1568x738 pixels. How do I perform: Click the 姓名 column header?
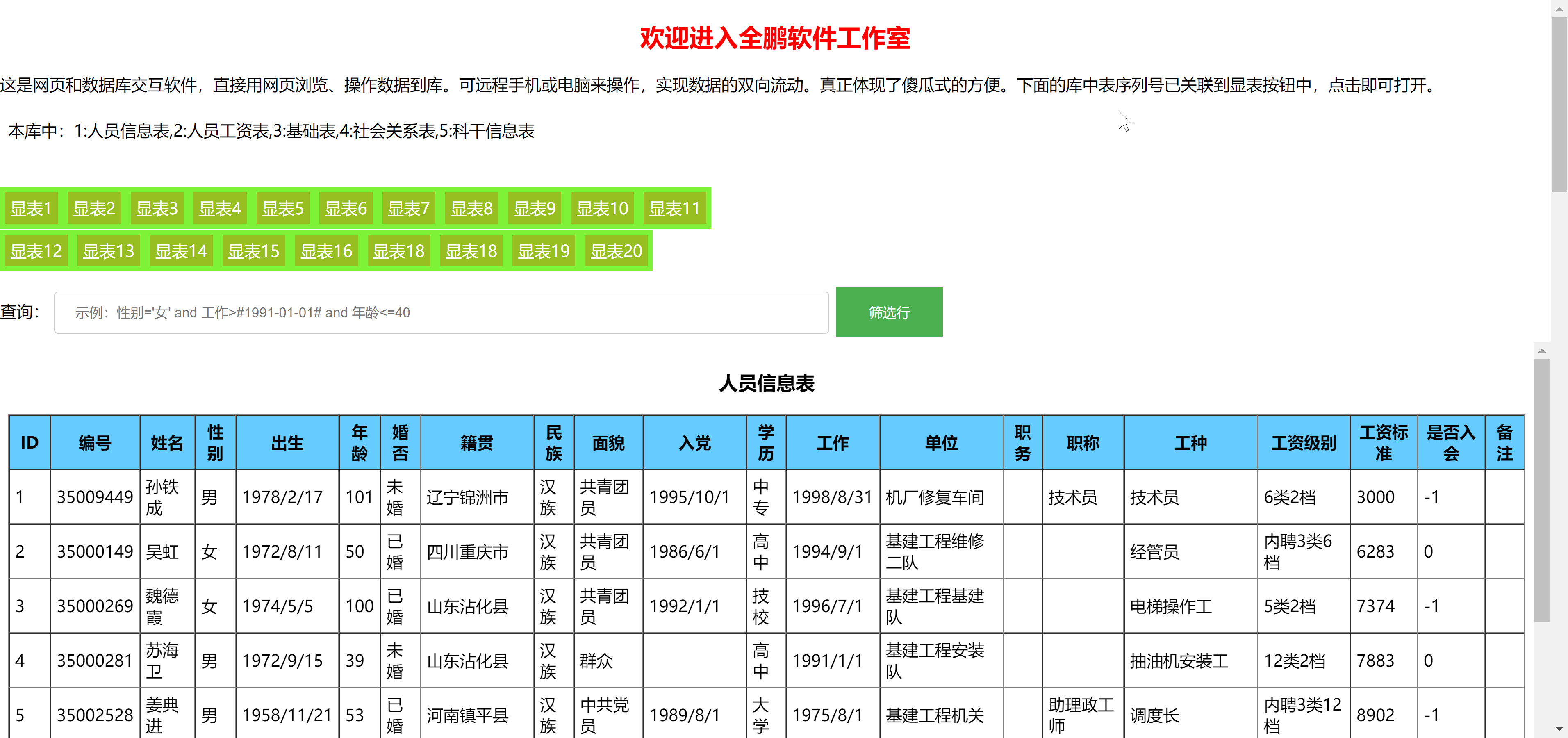click(x=167, y=443)
